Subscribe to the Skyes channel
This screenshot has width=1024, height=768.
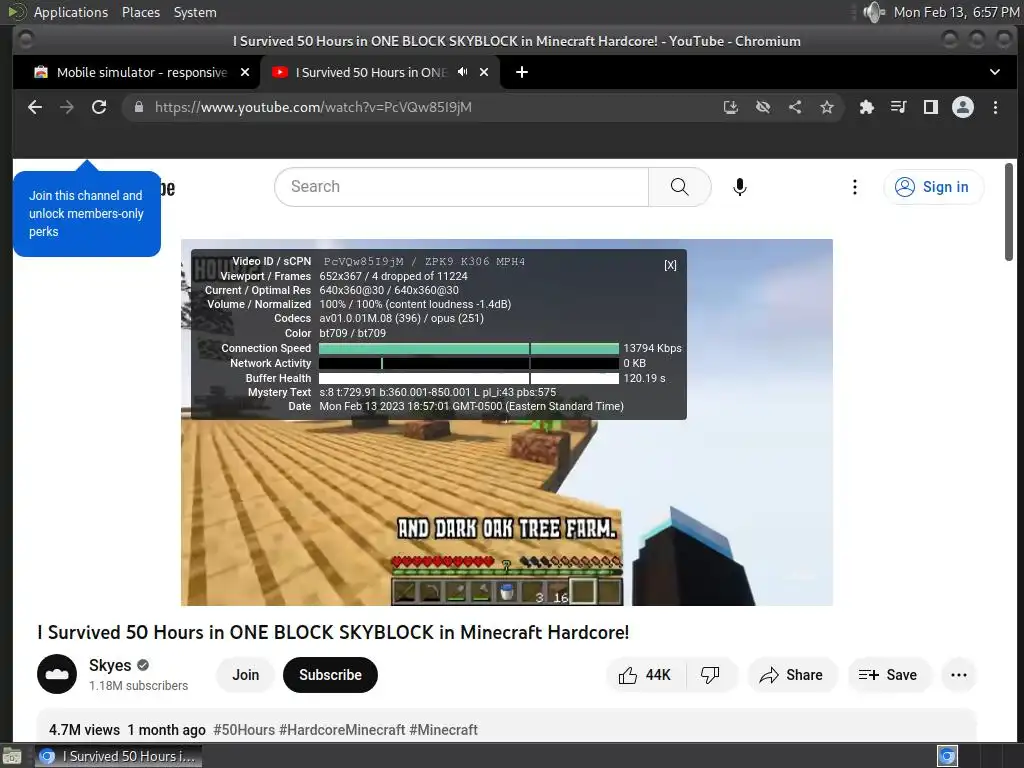pos(330,675)
